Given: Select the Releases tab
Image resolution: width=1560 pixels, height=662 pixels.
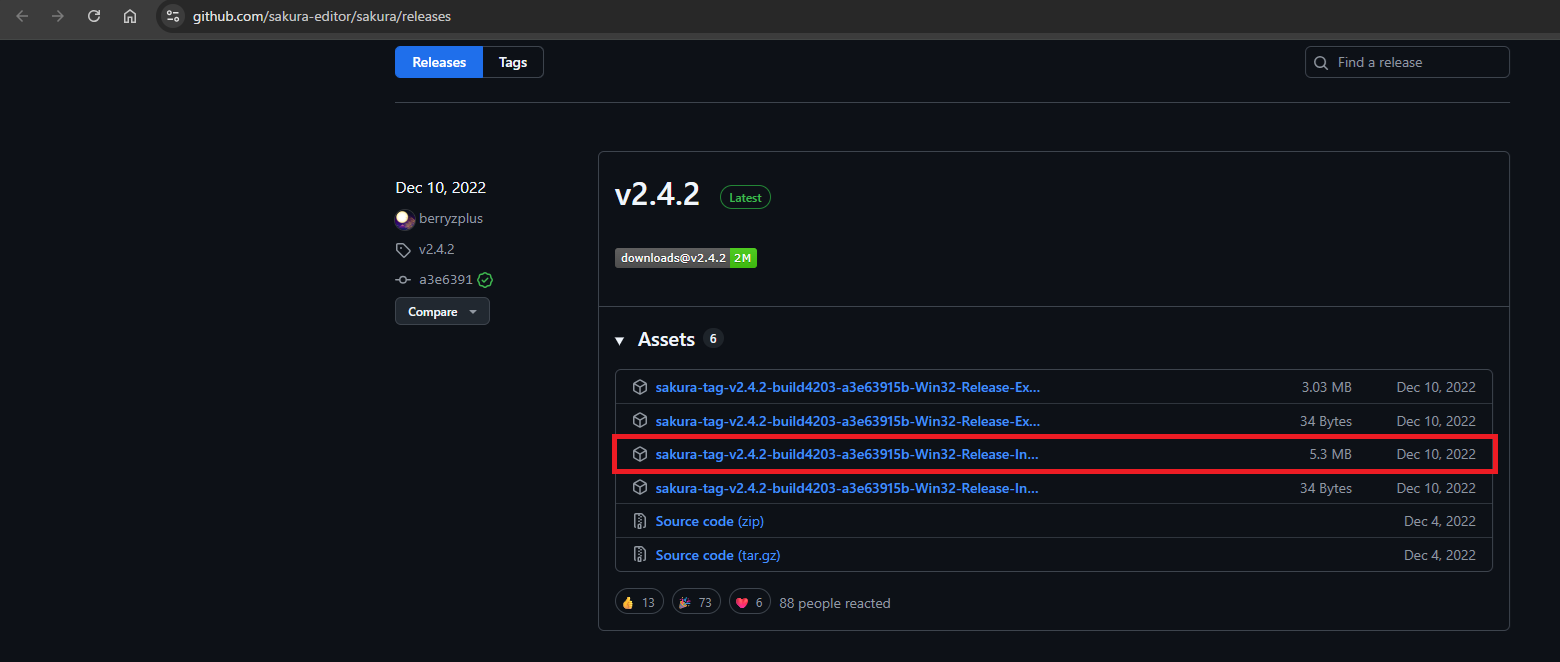Looking at the screenshot, I should (x=439, y=62).
